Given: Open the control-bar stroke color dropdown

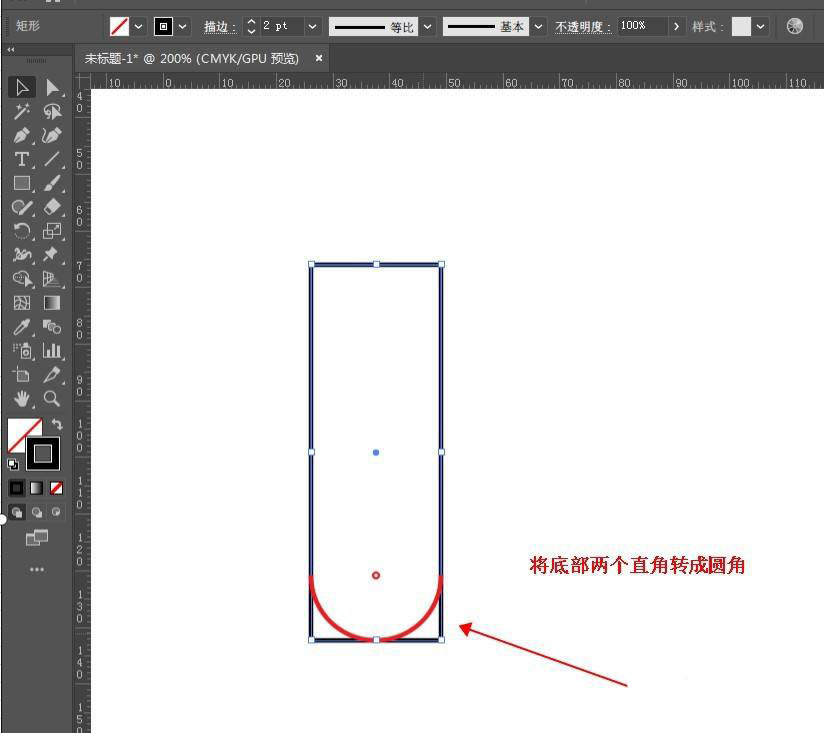Looking at the screenshot, I should coord(182,26).
